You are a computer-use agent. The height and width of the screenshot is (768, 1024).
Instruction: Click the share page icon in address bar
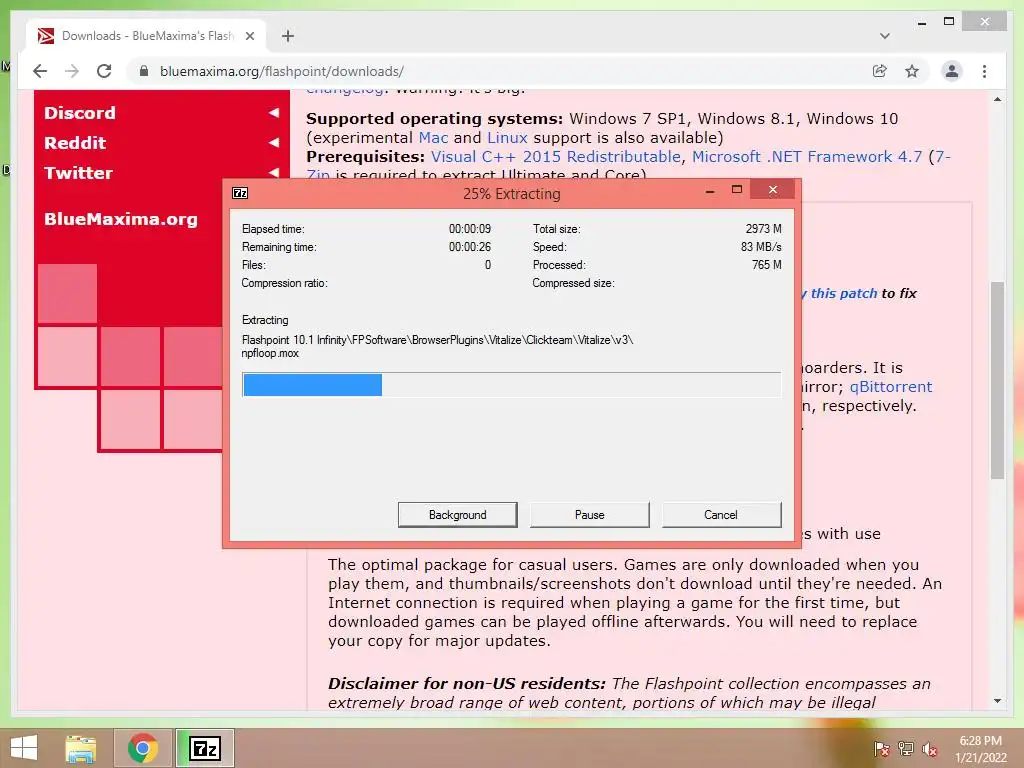pyautogui.click(x=880, y=71)
